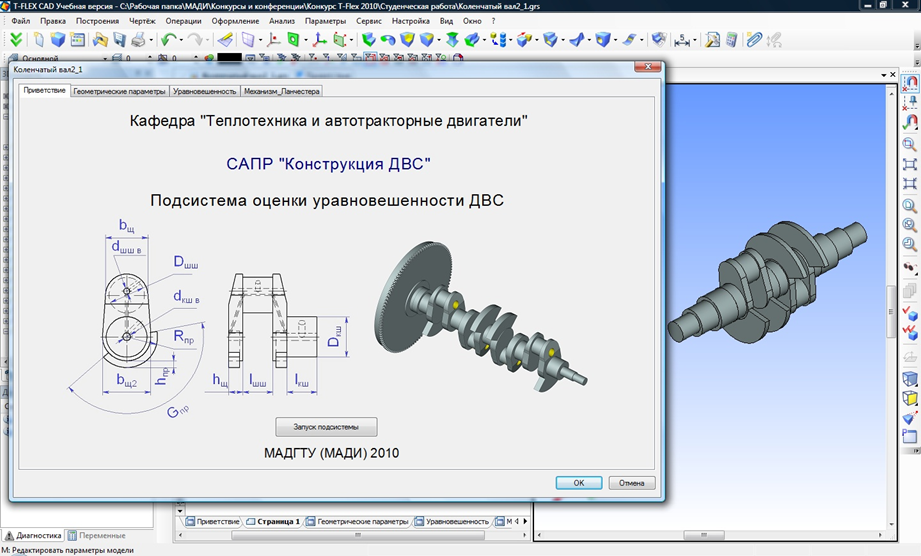The height and width of the screenshot is (556, 921).
Task: Switch to the Переменные panel tab
Action: click(96, 535)
